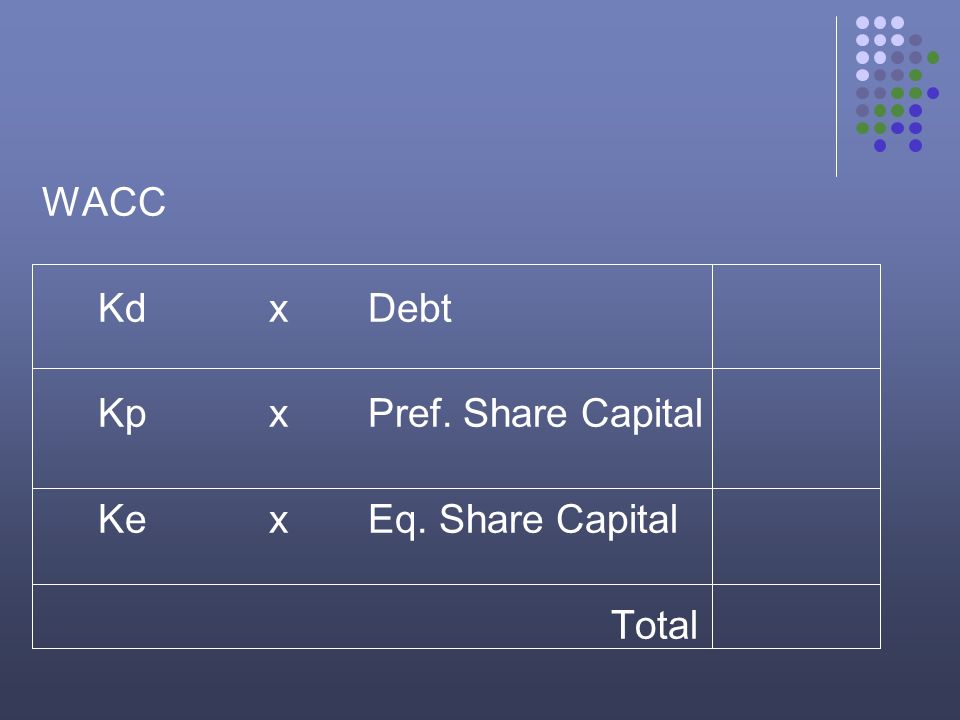The height and width of the screenshot is (720, 960).
Task: Click the Pref. Share Capital label
Action: tap(535, 414)
